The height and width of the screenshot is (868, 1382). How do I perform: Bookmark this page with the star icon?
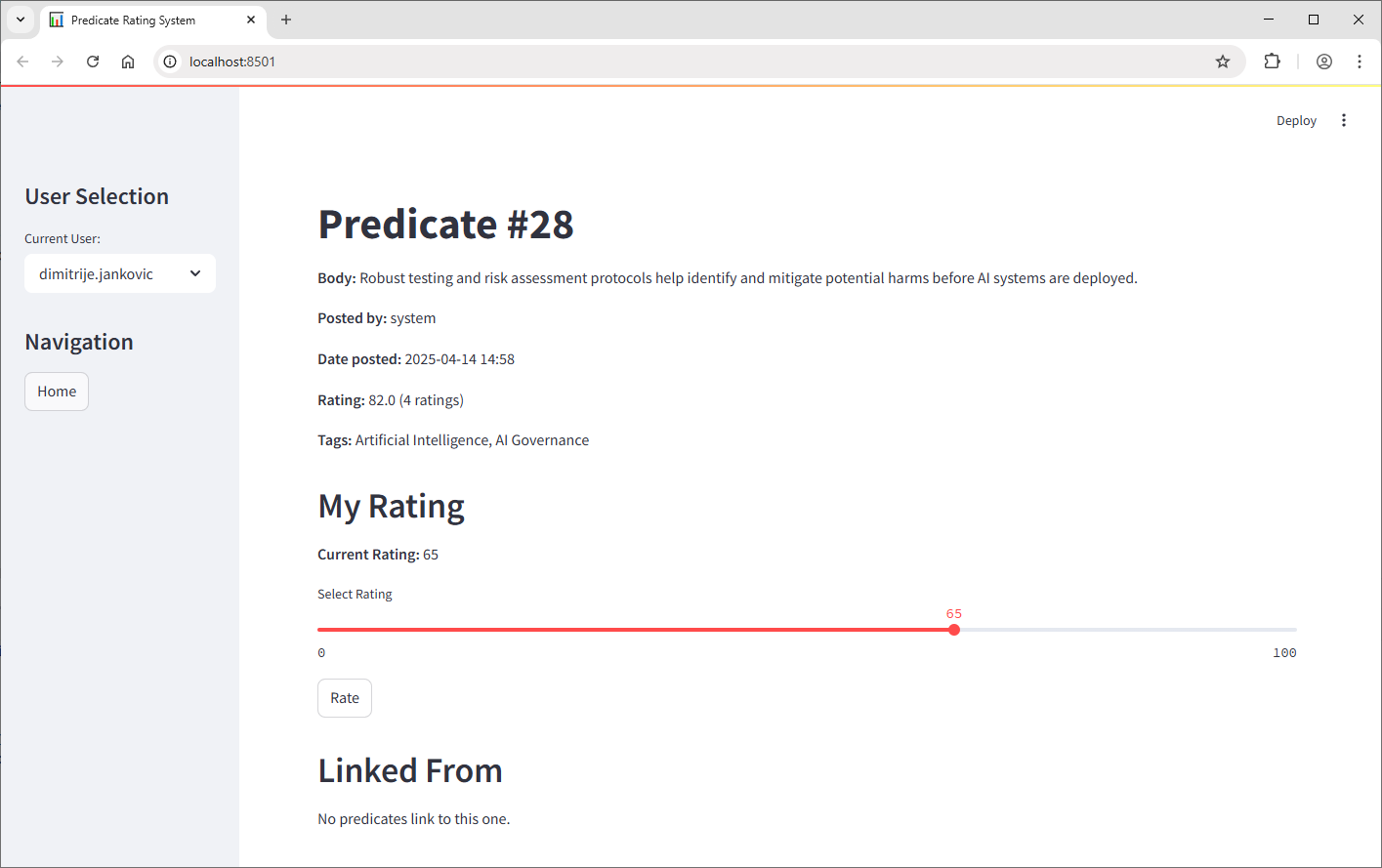click(1223, 62)
